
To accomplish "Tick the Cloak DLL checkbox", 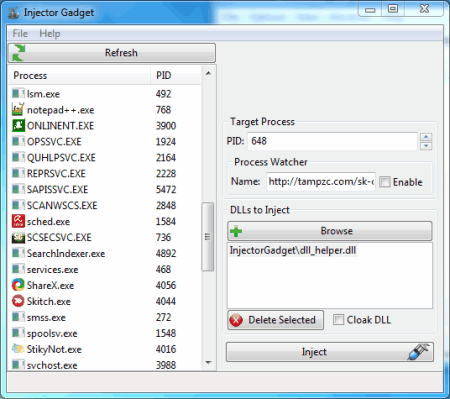I will click(338, 320).
